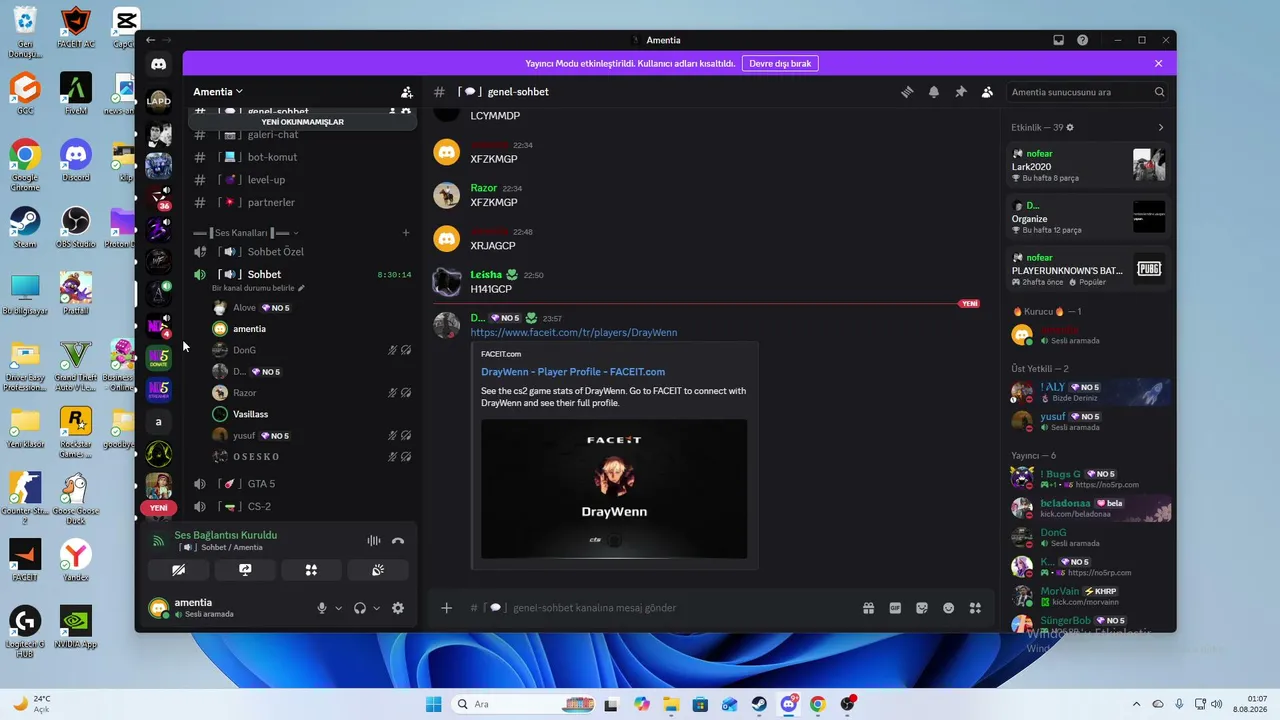Show hidden system tray icons chevron
This screenshot has height=720, width=1280.
(x=1135, y=704)
